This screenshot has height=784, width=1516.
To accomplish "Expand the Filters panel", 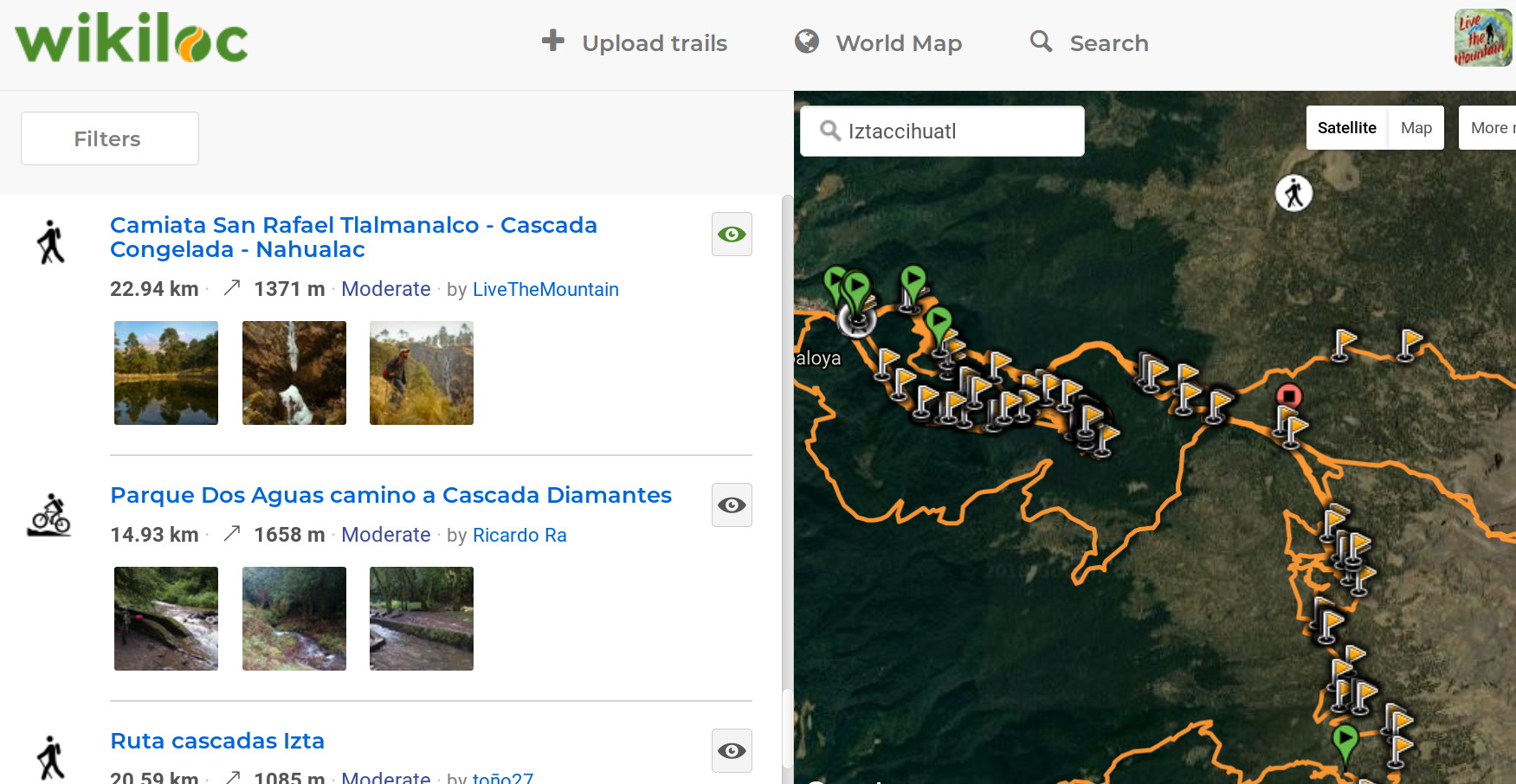I will 110,138.
